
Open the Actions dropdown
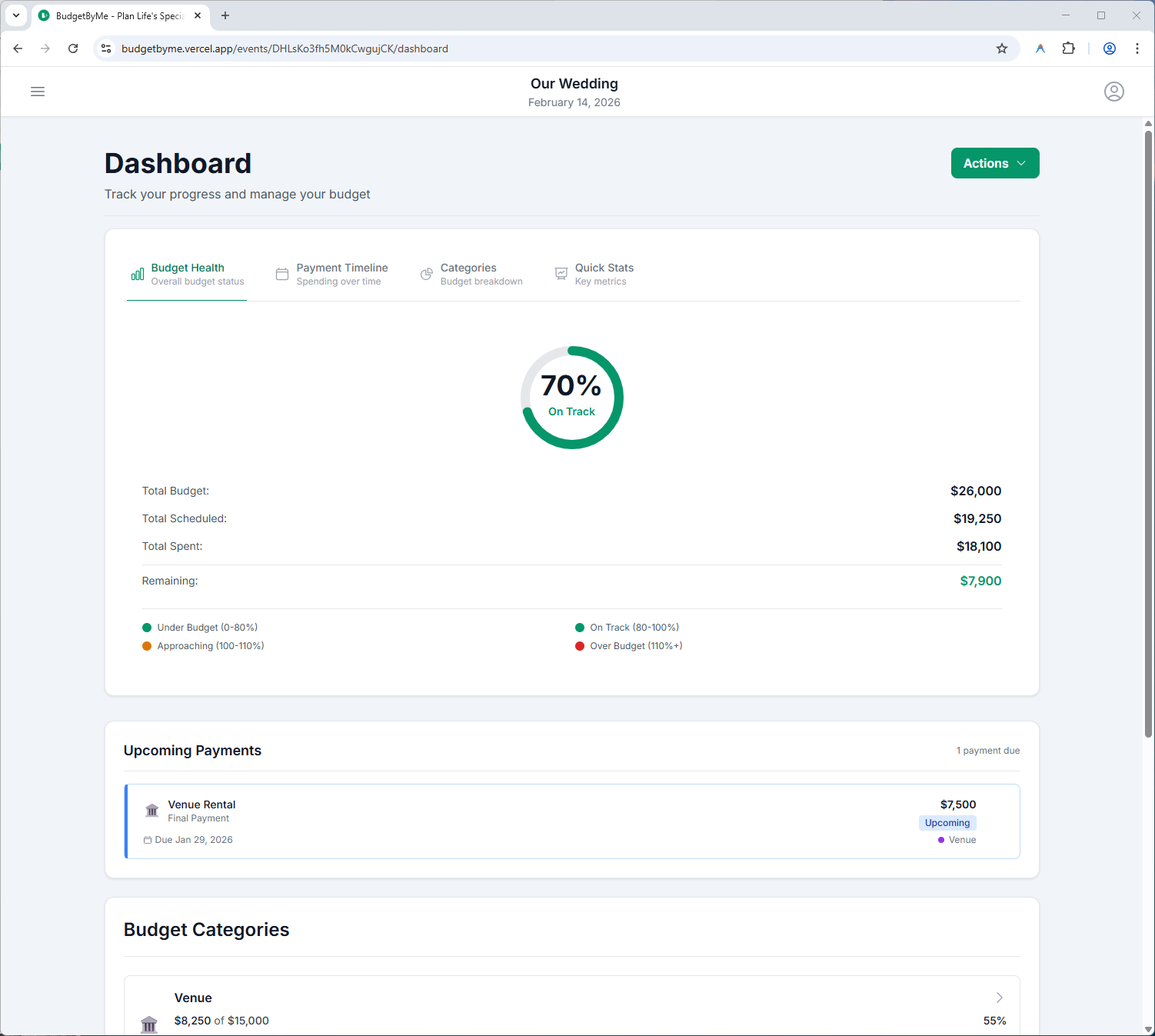tap(994, 162)
